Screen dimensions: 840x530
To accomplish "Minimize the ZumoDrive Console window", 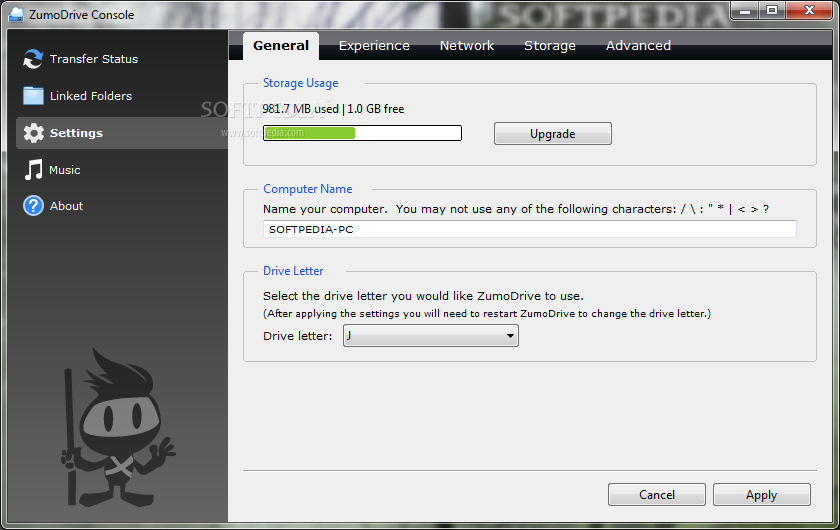I will tap(745, 10).
